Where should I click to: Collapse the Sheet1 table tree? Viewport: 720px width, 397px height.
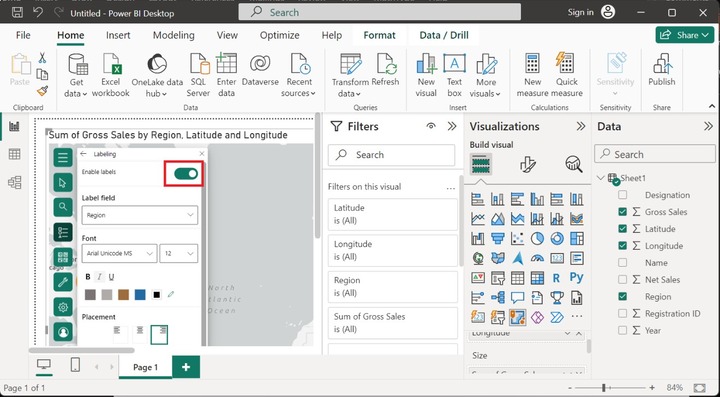pos(601,178)
